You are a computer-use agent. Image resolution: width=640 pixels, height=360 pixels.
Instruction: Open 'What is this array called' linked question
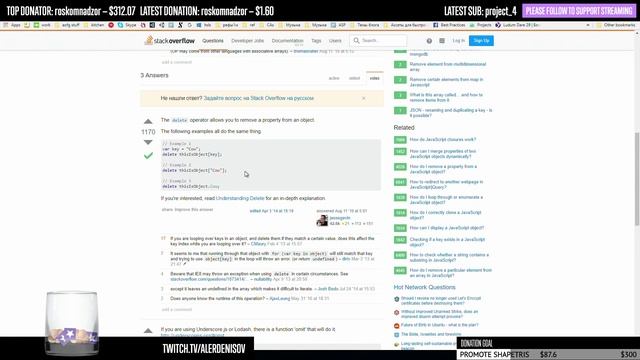click(446, 97)
